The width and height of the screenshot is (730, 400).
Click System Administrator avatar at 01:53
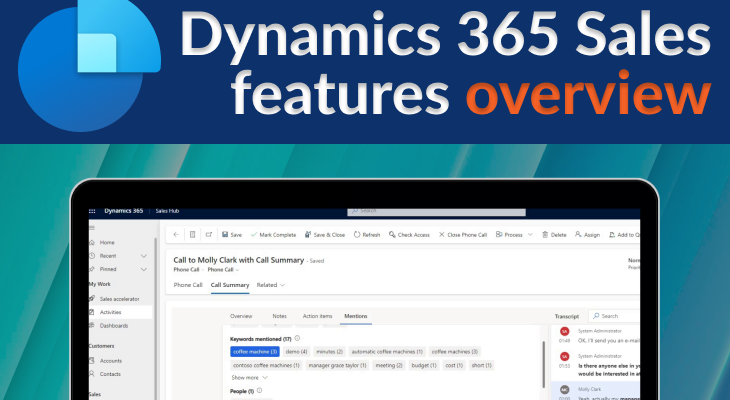[x=565, y=357]
